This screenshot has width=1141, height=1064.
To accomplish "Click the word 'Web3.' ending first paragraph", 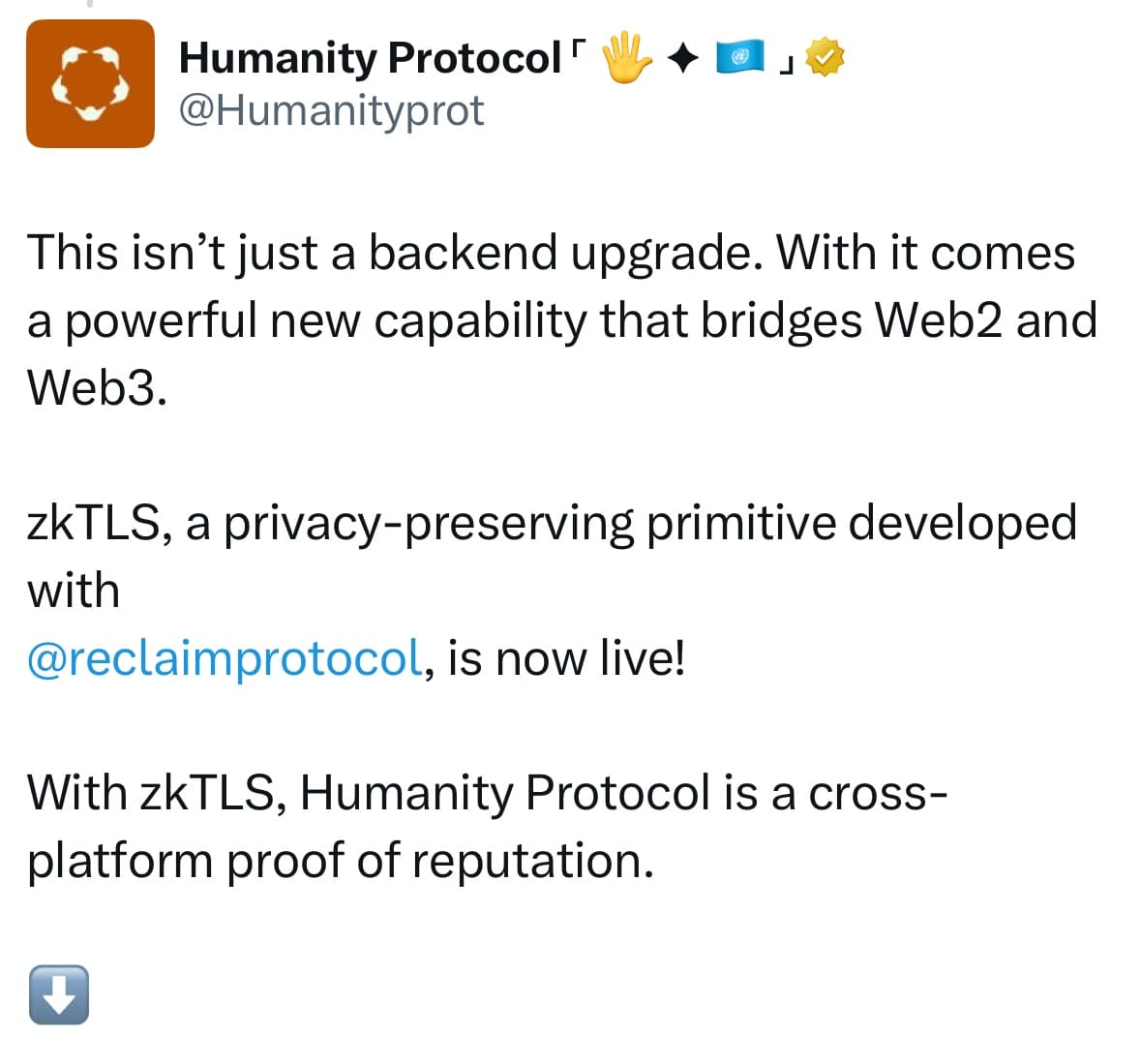I will [x=97, y=387].
